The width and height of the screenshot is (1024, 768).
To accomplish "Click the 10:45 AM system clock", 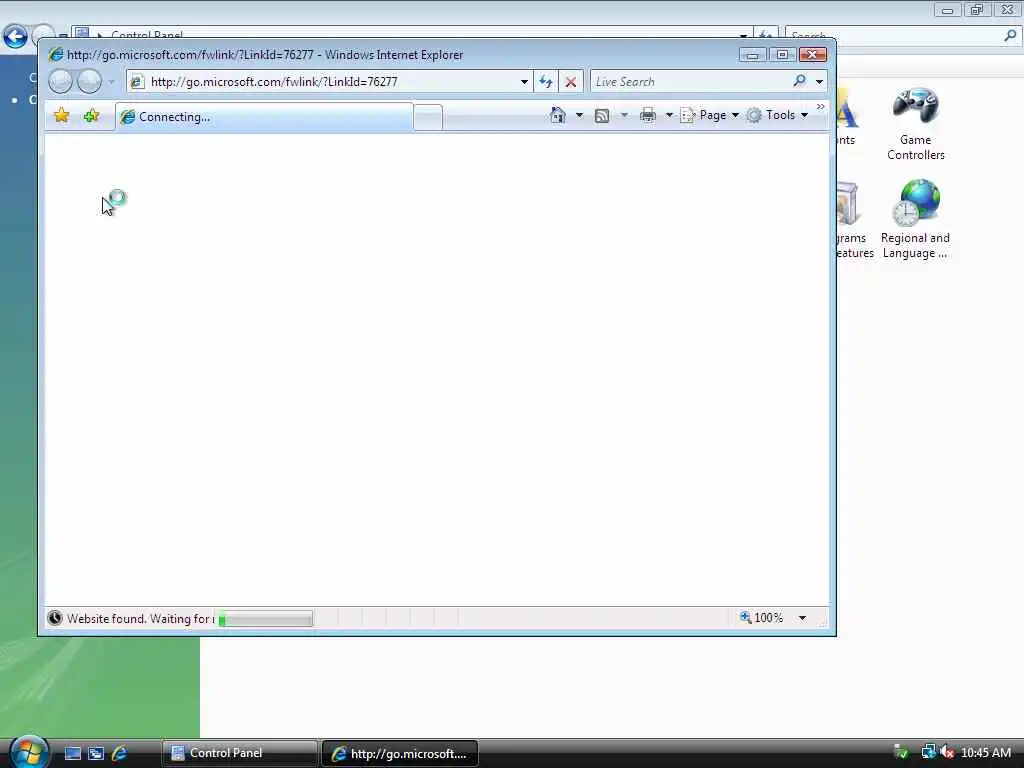I will tap(986, 753).
